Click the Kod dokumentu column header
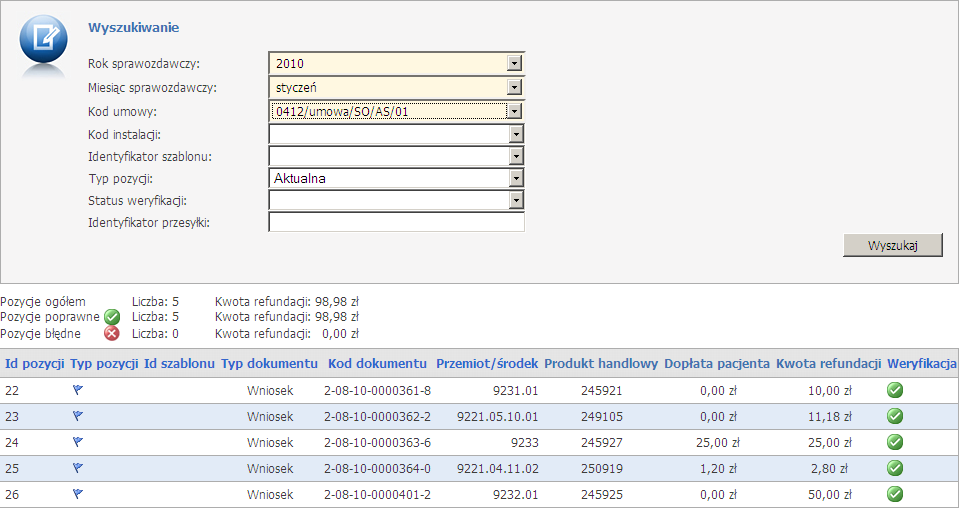 377,362
